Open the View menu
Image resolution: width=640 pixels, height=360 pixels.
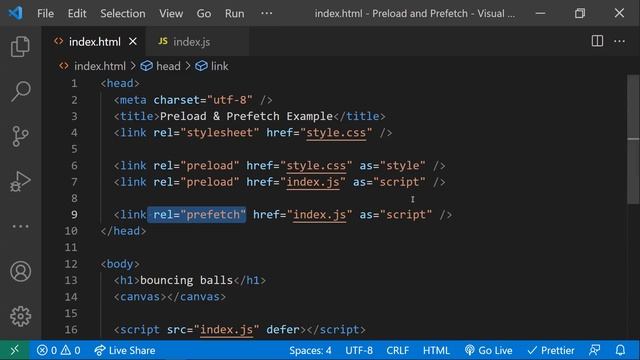pyautogui.click(x=171, y=13)
